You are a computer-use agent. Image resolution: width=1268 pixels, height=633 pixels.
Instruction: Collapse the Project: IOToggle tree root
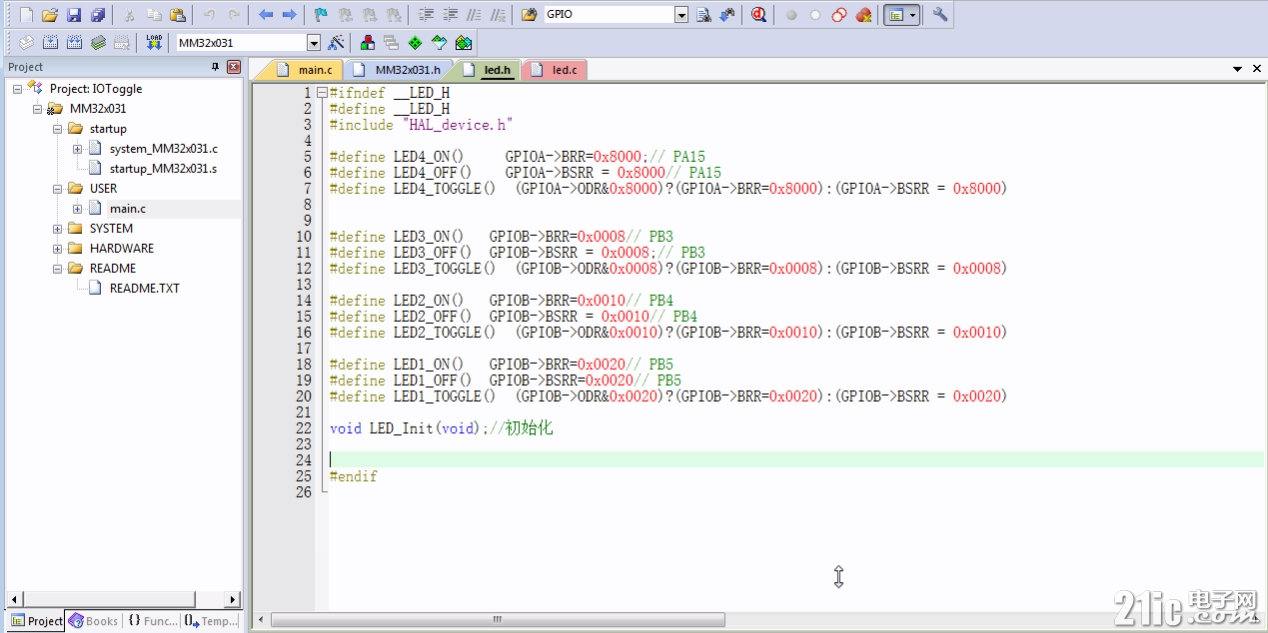click(18, 89)
